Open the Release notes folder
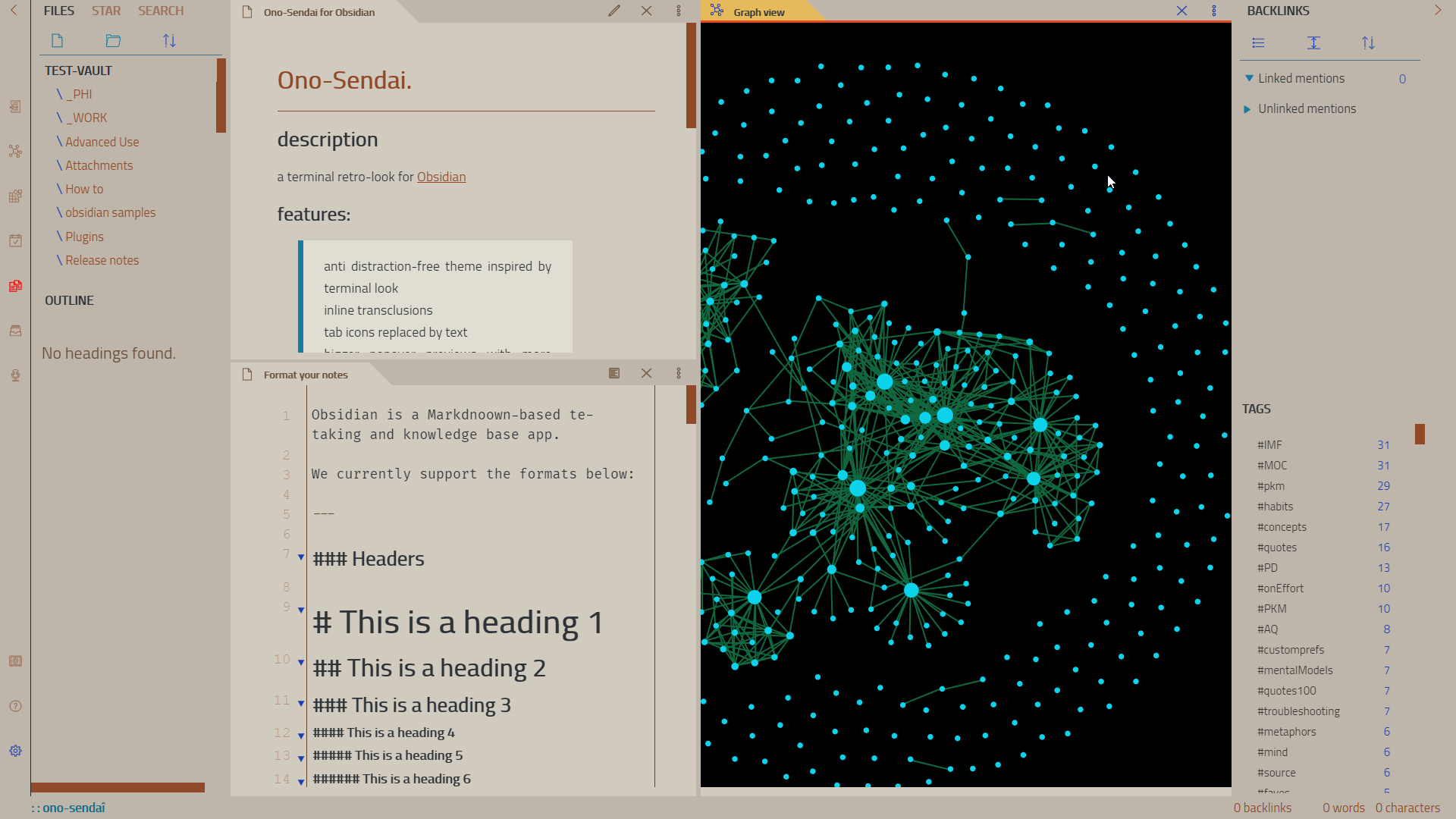 [x=102, y=260]
